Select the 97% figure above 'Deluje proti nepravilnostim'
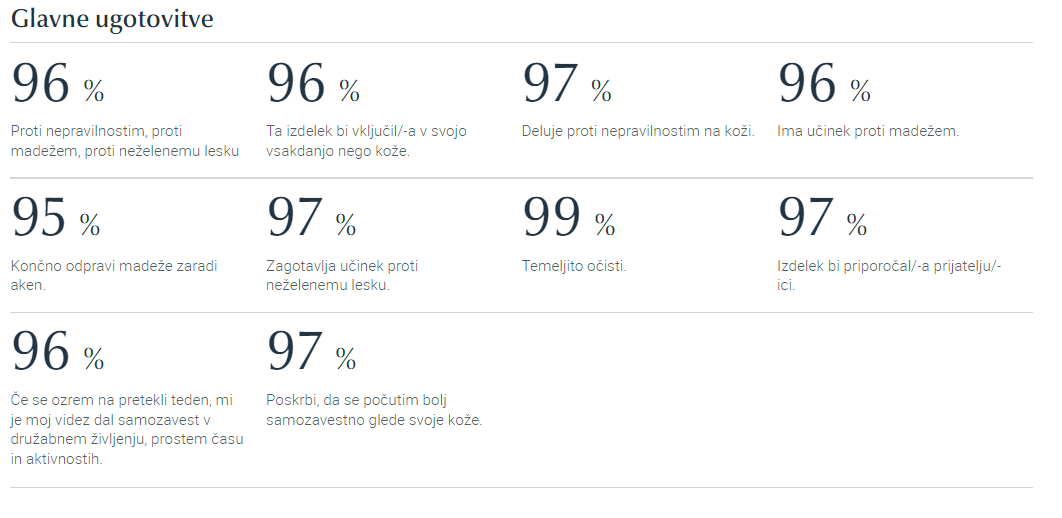This screenshot has height=518, width=1062. [x=567, y=83]
